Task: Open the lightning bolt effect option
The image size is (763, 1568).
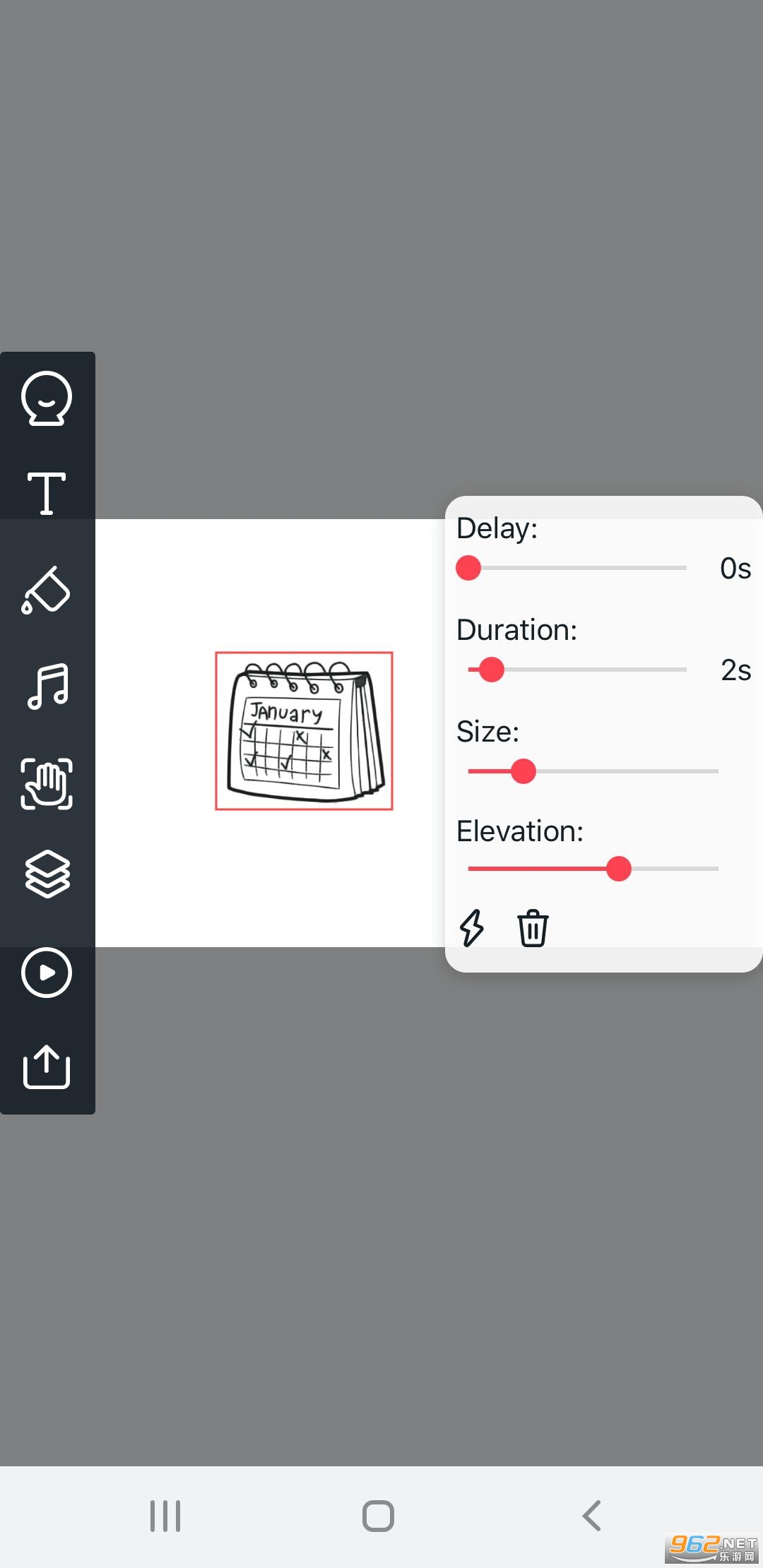Action: tap(472, 927)
